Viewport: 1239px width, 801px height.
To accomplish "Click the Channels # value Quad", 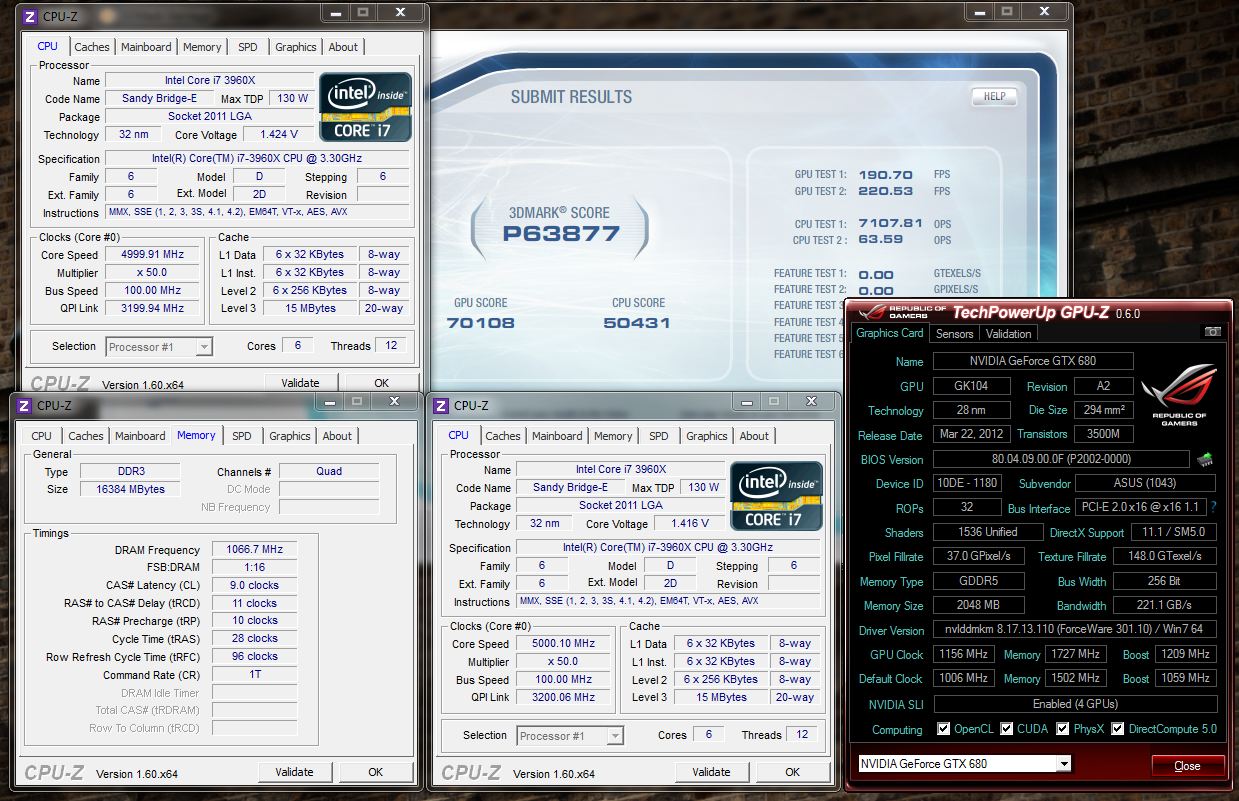I will click(x=329, y=472).
